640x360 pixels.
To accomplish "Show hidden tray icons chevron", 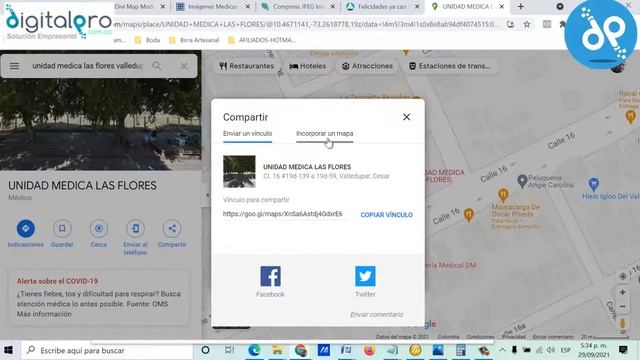I will coord(502,350).
